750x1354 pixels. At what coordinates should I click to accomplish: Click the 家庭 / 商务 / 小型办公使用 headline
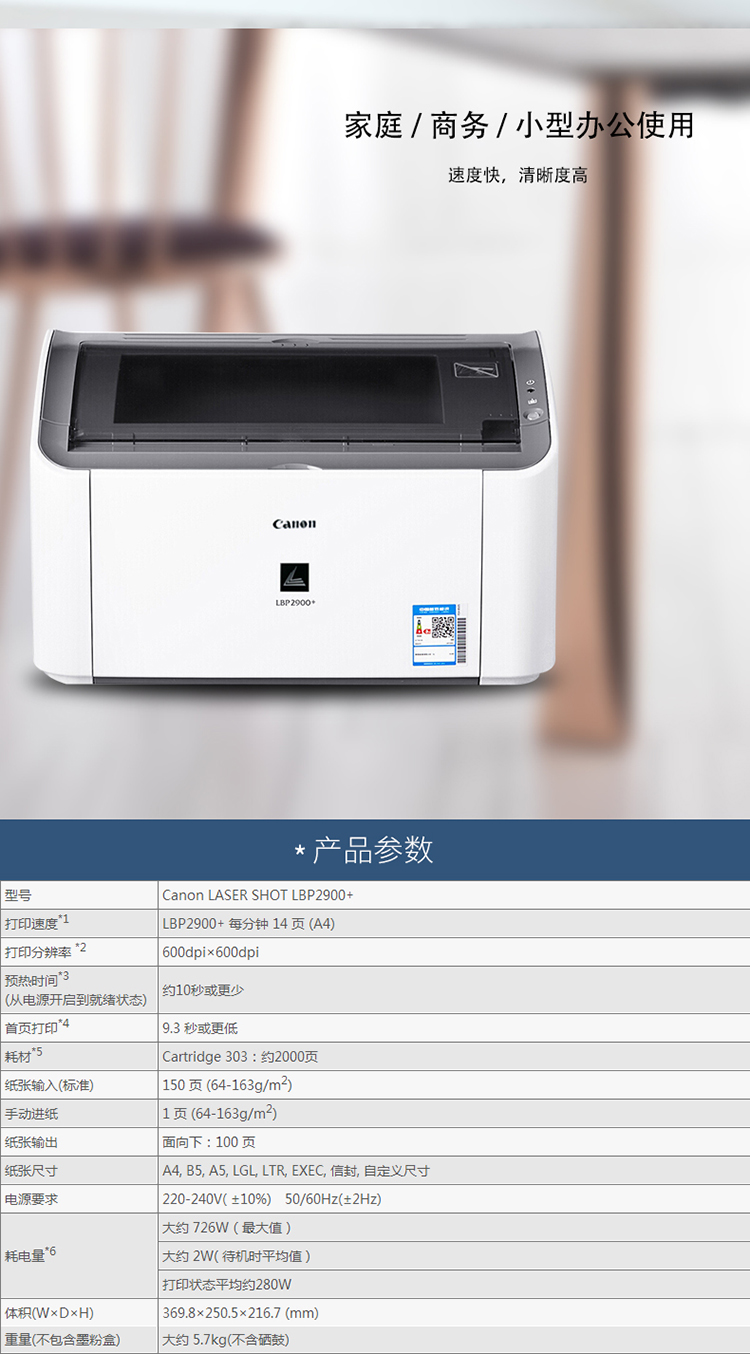click(519, 126)
